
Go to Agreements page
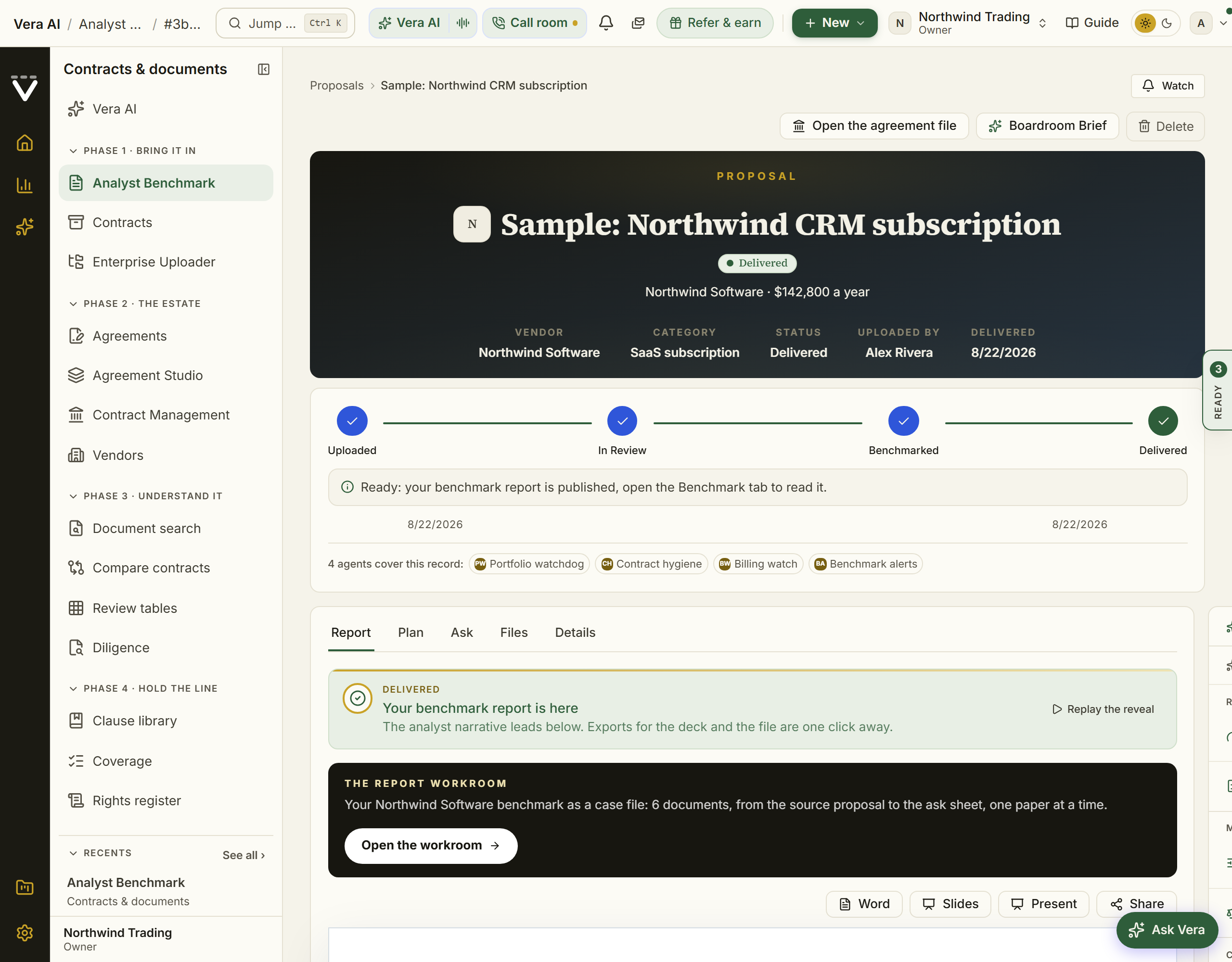(166, 336)
